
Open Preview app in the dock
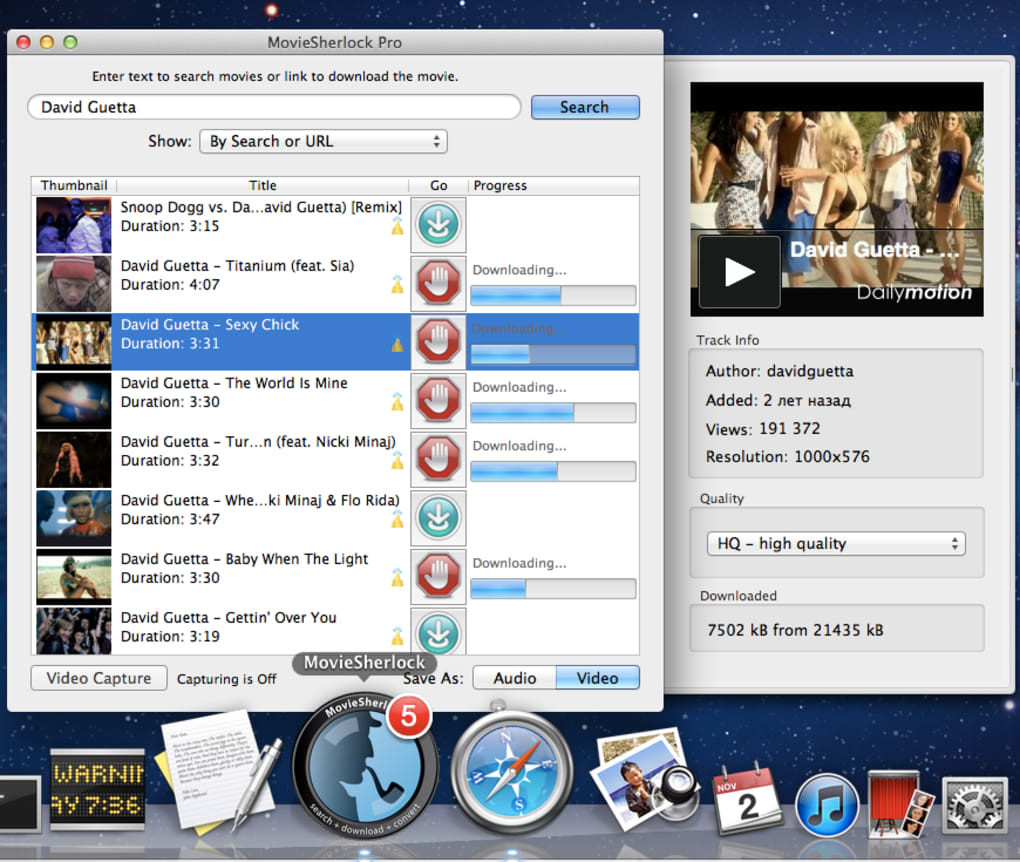pos(644,777)
